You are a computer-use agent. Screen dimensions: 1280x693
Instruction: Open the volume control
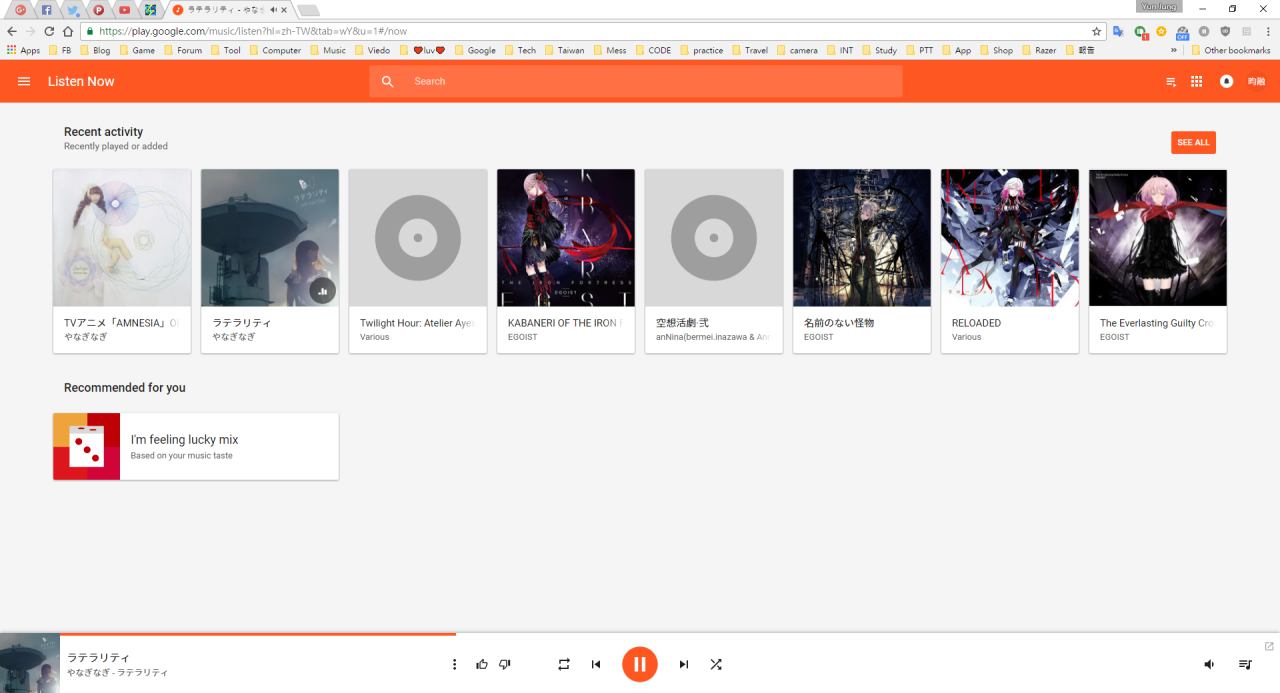(x=1209, y=664)
